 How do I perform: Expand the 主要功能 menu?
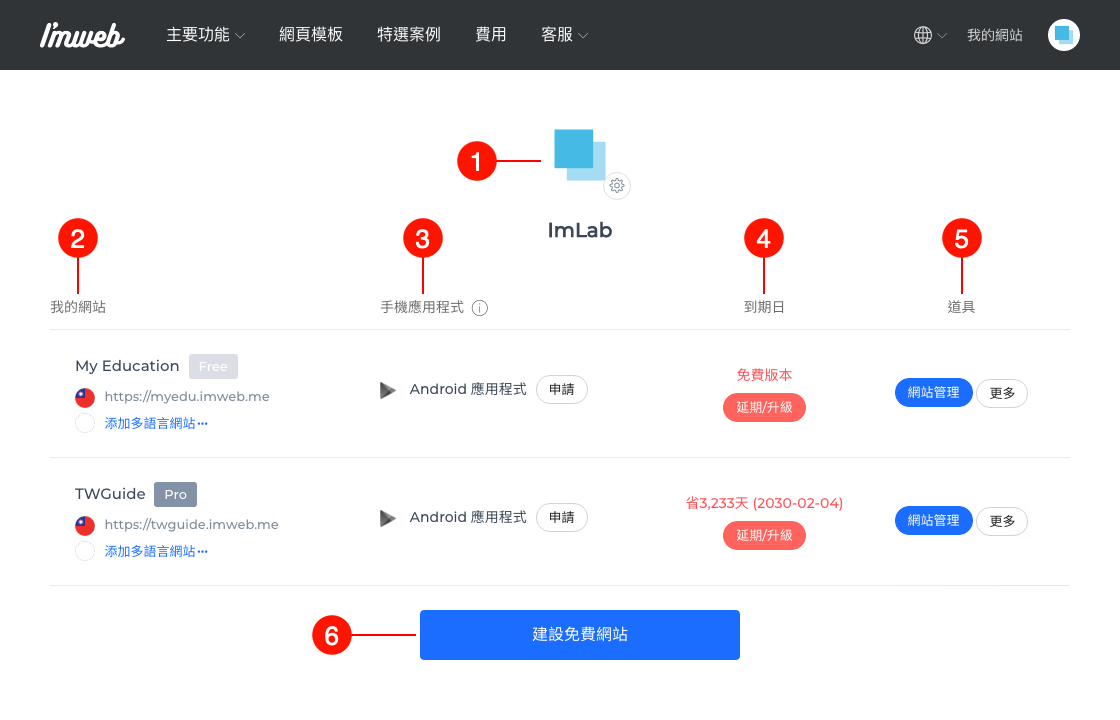click(x=206, y=34)
